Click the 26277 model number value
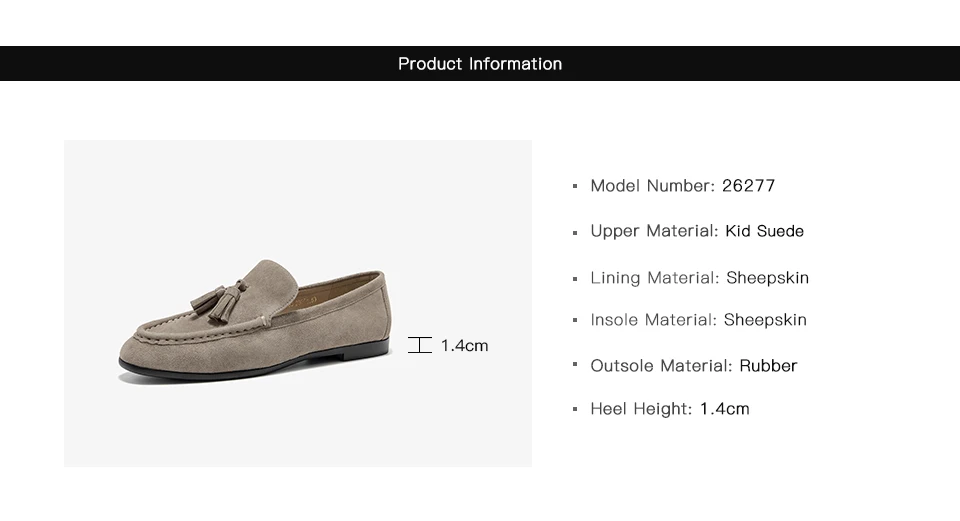The width and height of the screenshot is (960, 521). (748, 186)
